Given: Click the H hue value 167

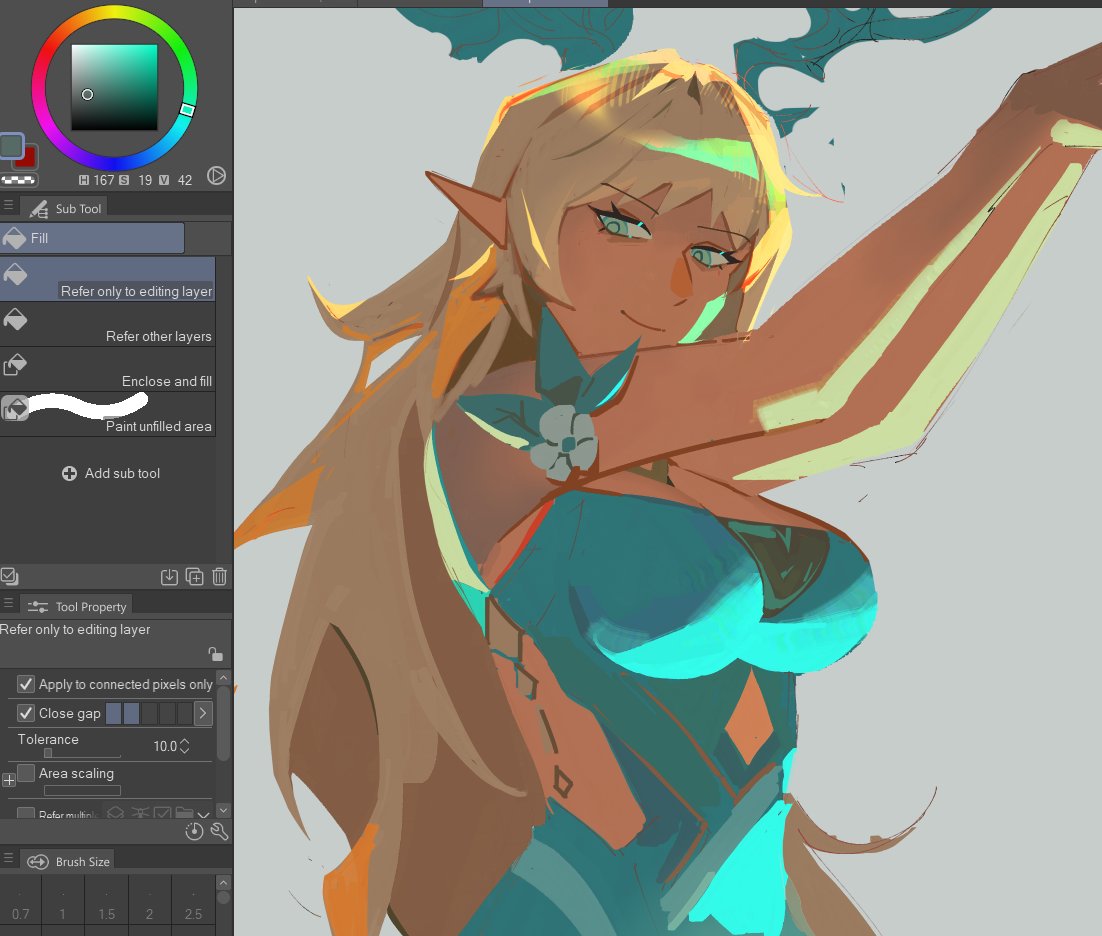Looking at the screenshot, I should click(x=104, y=181).
